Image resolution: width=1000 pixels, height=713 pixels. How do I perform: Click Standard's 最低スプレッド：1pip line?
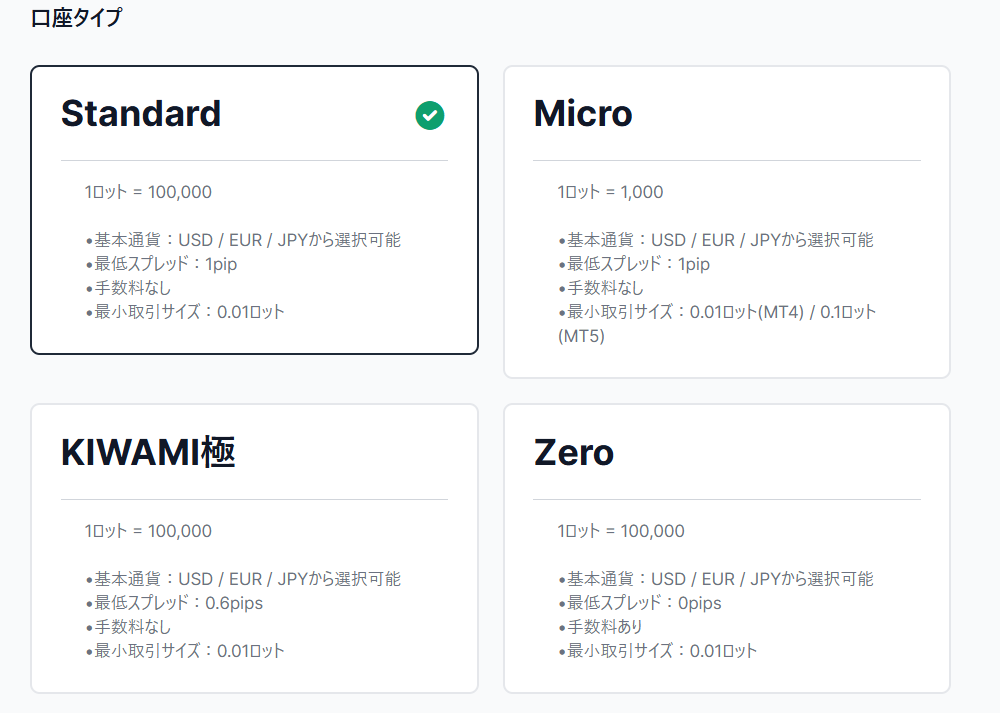click(161, 264)
